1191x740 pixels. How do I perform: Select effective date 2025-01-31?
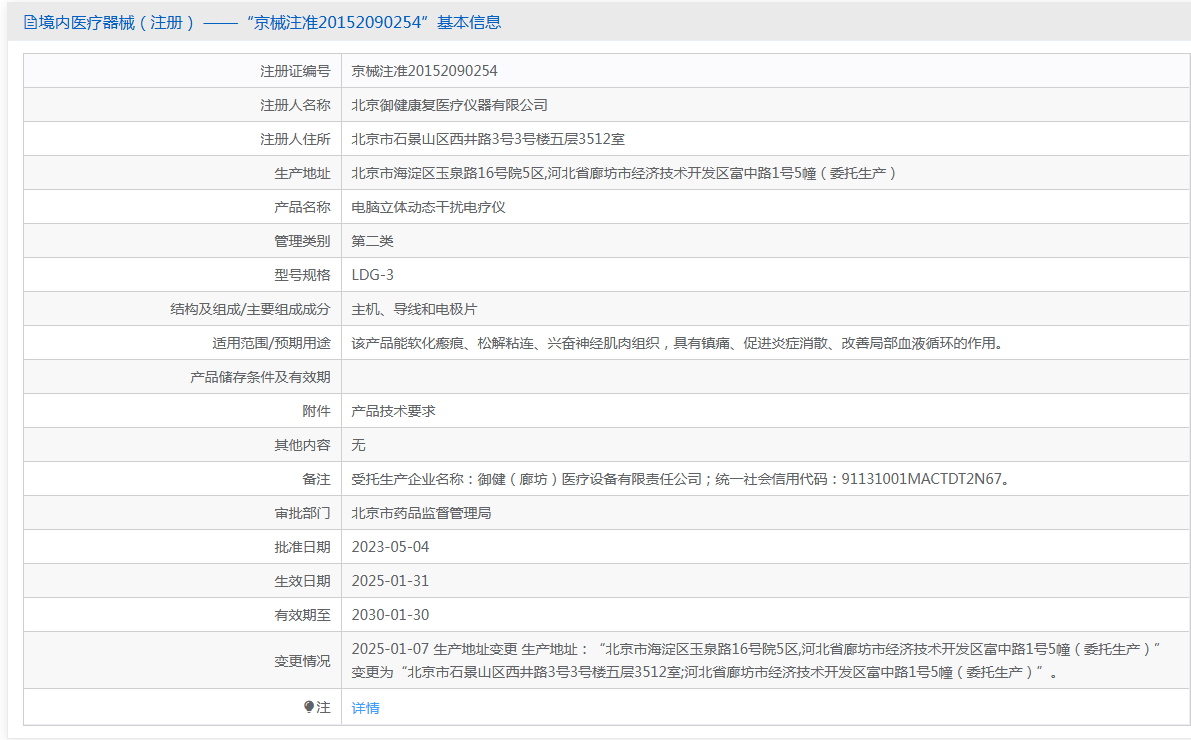click(x=390, y=580)
